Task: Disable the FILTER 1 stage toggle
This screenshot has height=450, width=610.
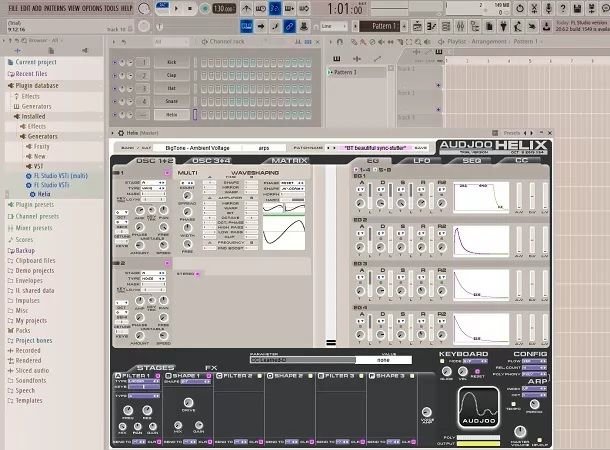Action: click(x=158, y=376)
